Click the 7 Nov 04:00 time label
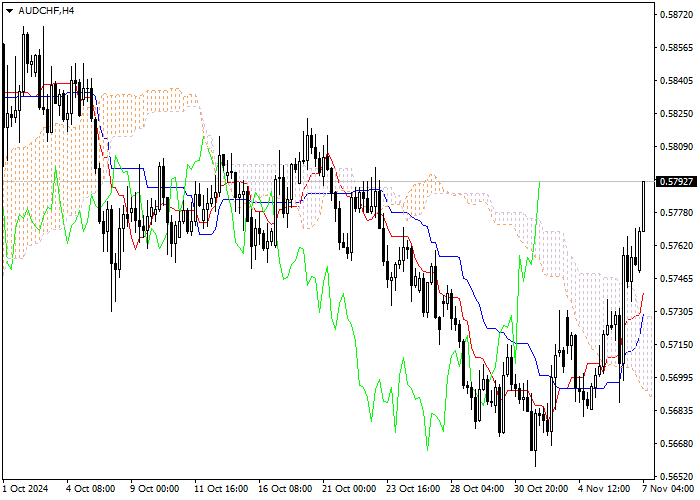Screen dimensions: 700x500 pos(668,489)
